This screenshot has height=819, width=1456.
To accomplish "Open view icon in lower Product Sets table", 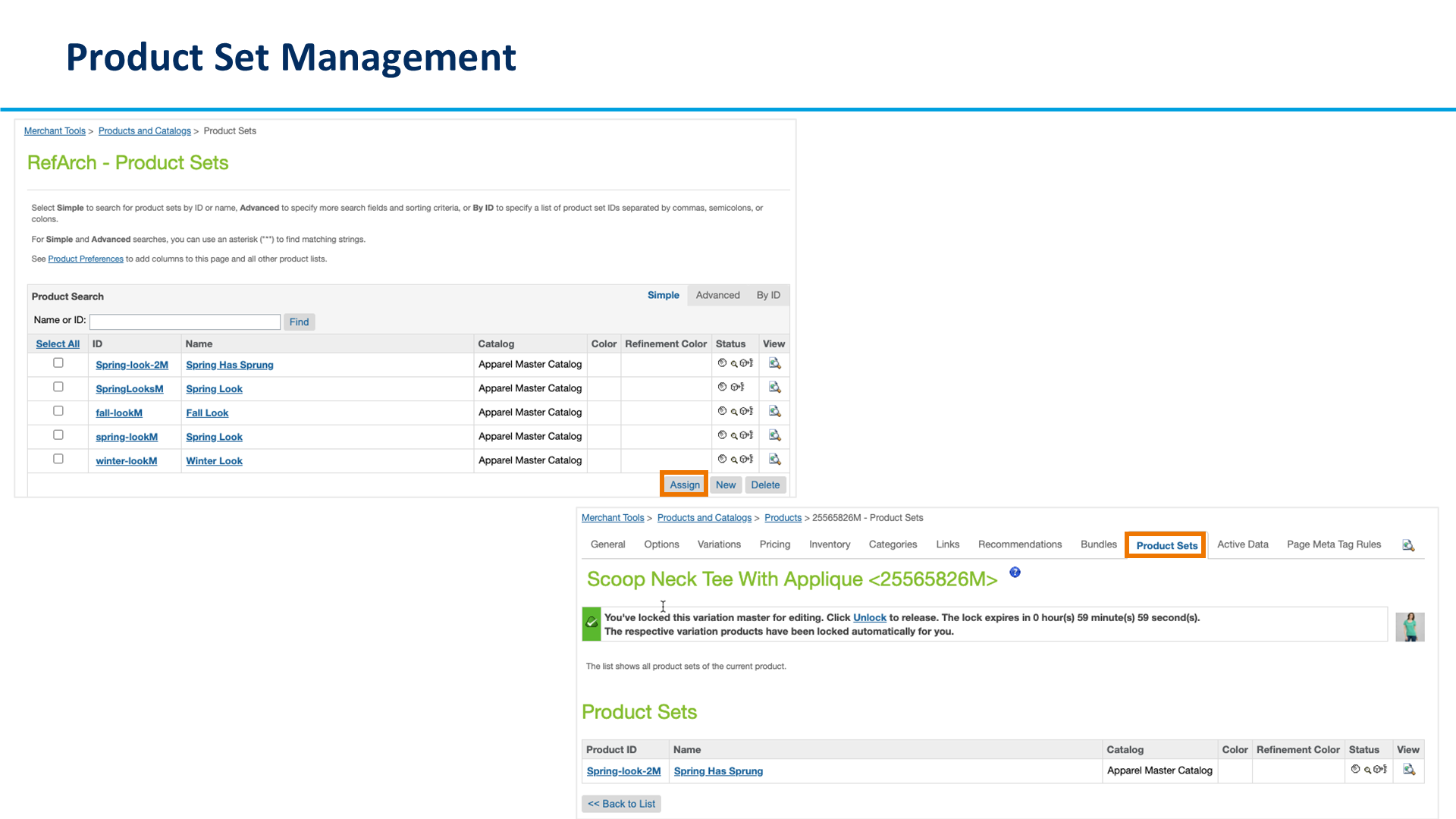I will click(x=1409, y=770).
